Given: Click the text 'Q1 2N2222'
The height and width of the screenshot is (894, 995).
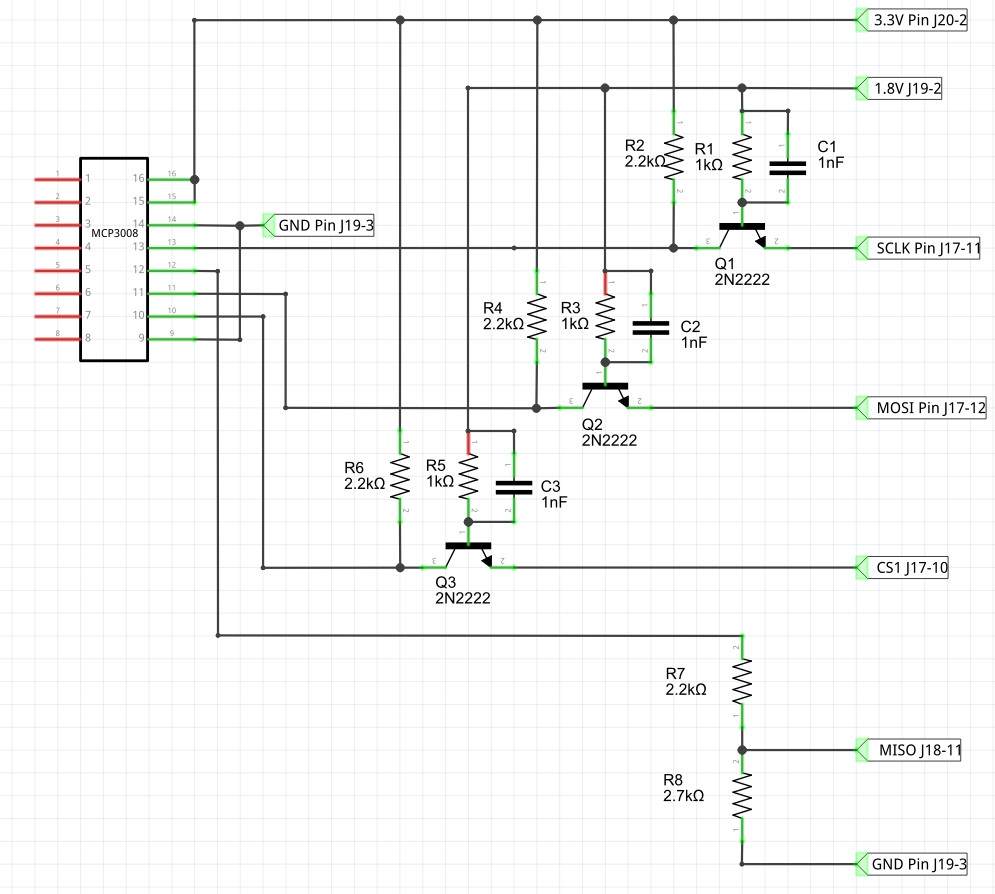Looking at the screenshot, I should [x=742, y=272].
